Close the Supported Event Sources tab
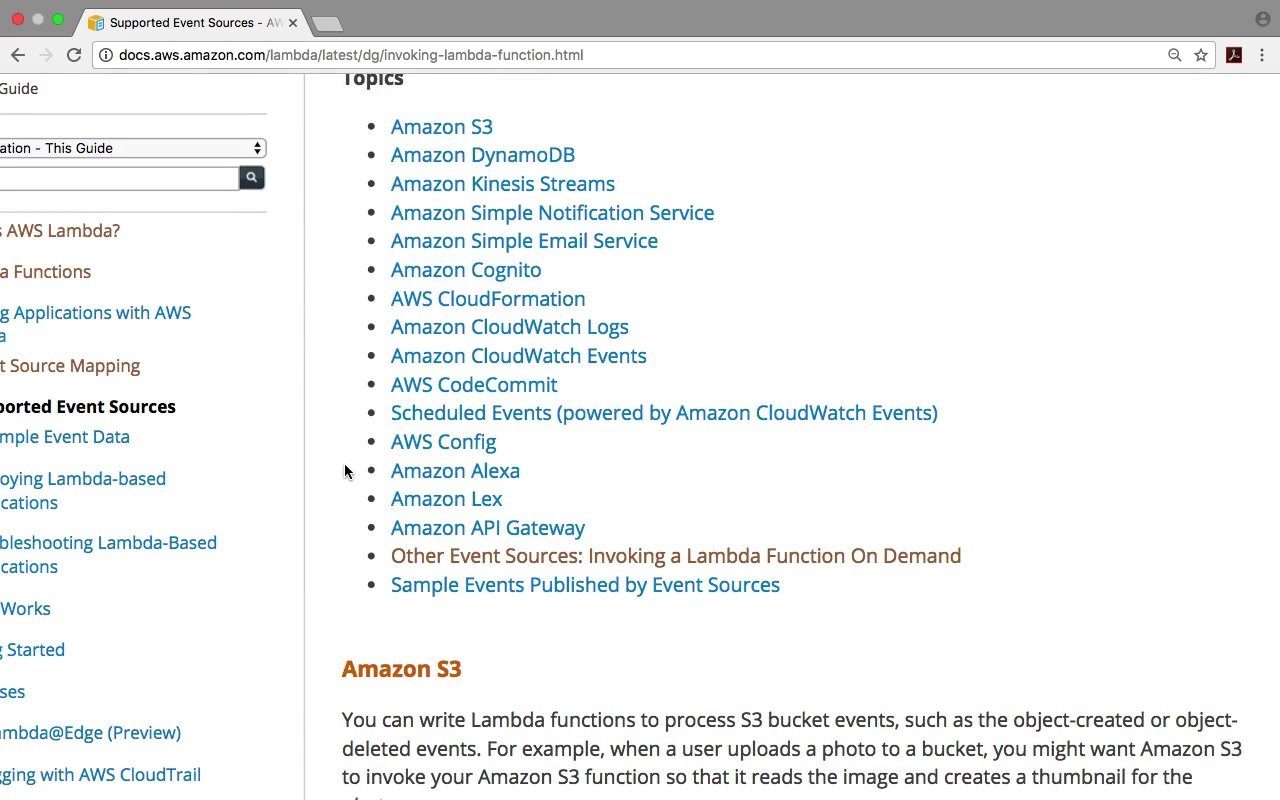This screenshot has width=1280, height=800. pos(293,22)
